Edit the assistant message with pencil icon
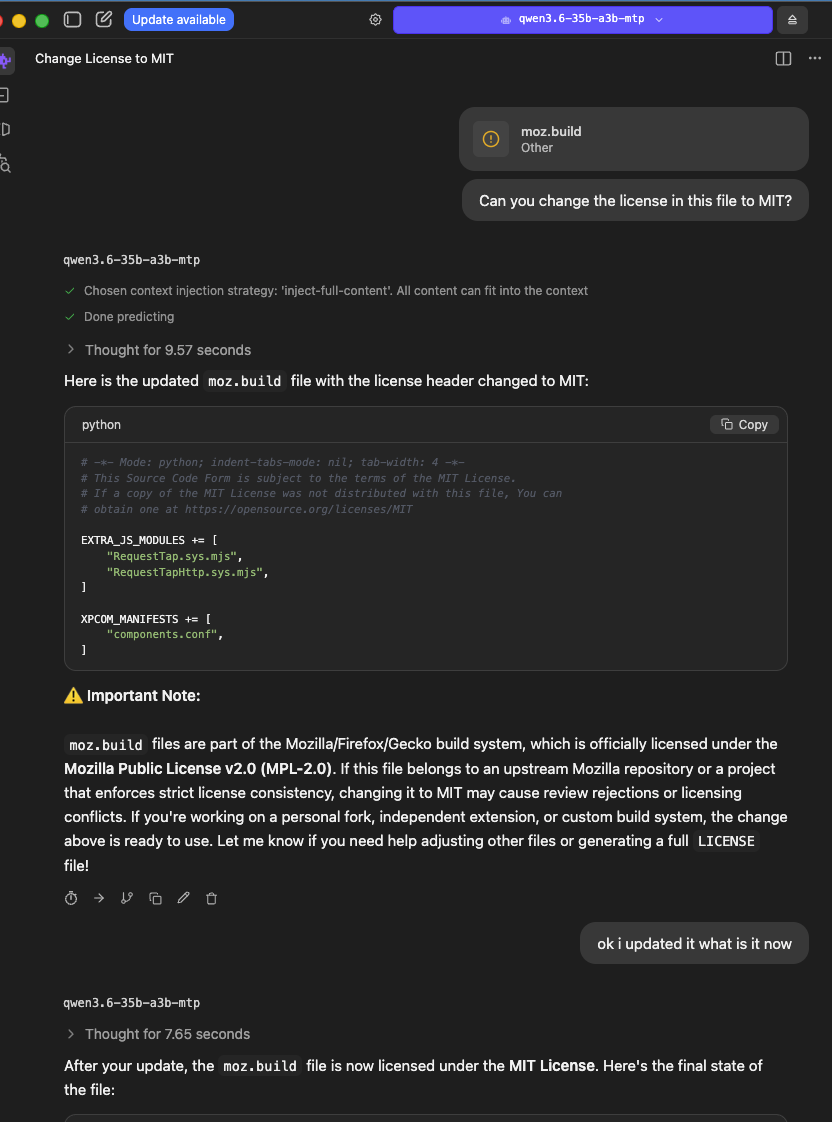Screen dimensions: 832x1122 (183, 898)
